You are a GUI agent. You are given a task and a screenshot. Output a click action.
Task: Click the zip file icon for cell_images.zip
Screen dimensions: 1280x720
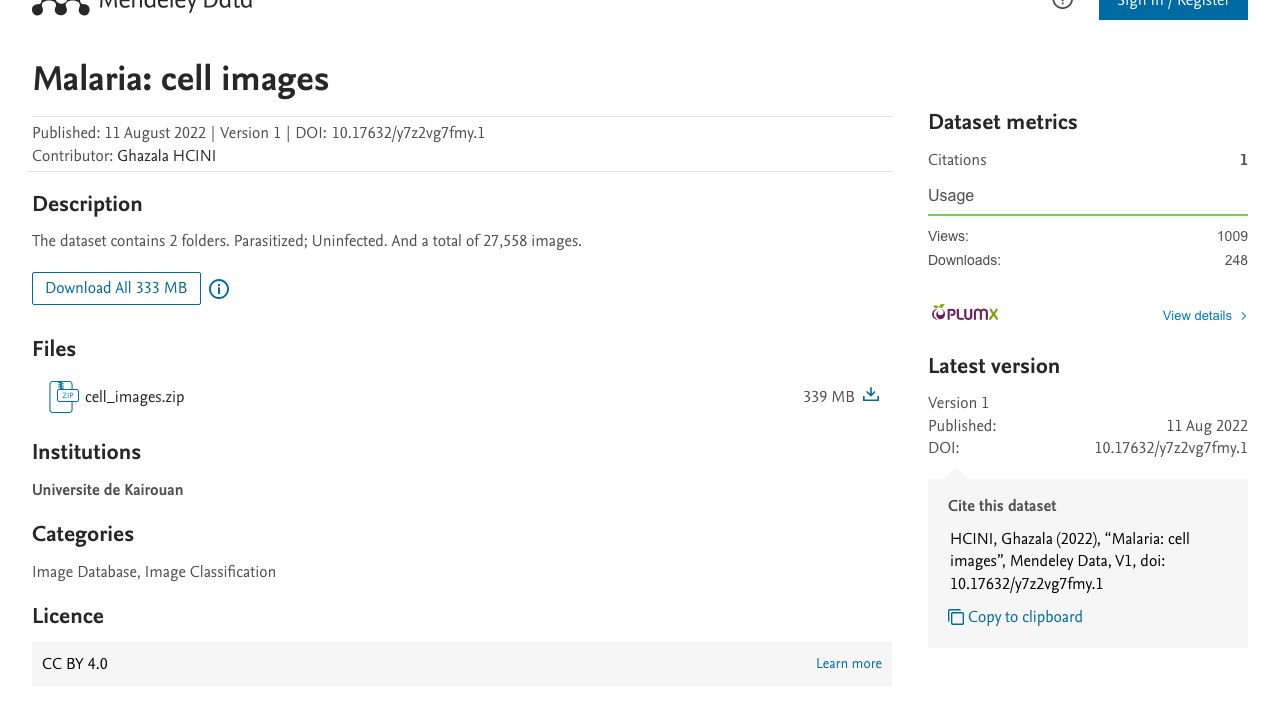click(x=63, y=397)
